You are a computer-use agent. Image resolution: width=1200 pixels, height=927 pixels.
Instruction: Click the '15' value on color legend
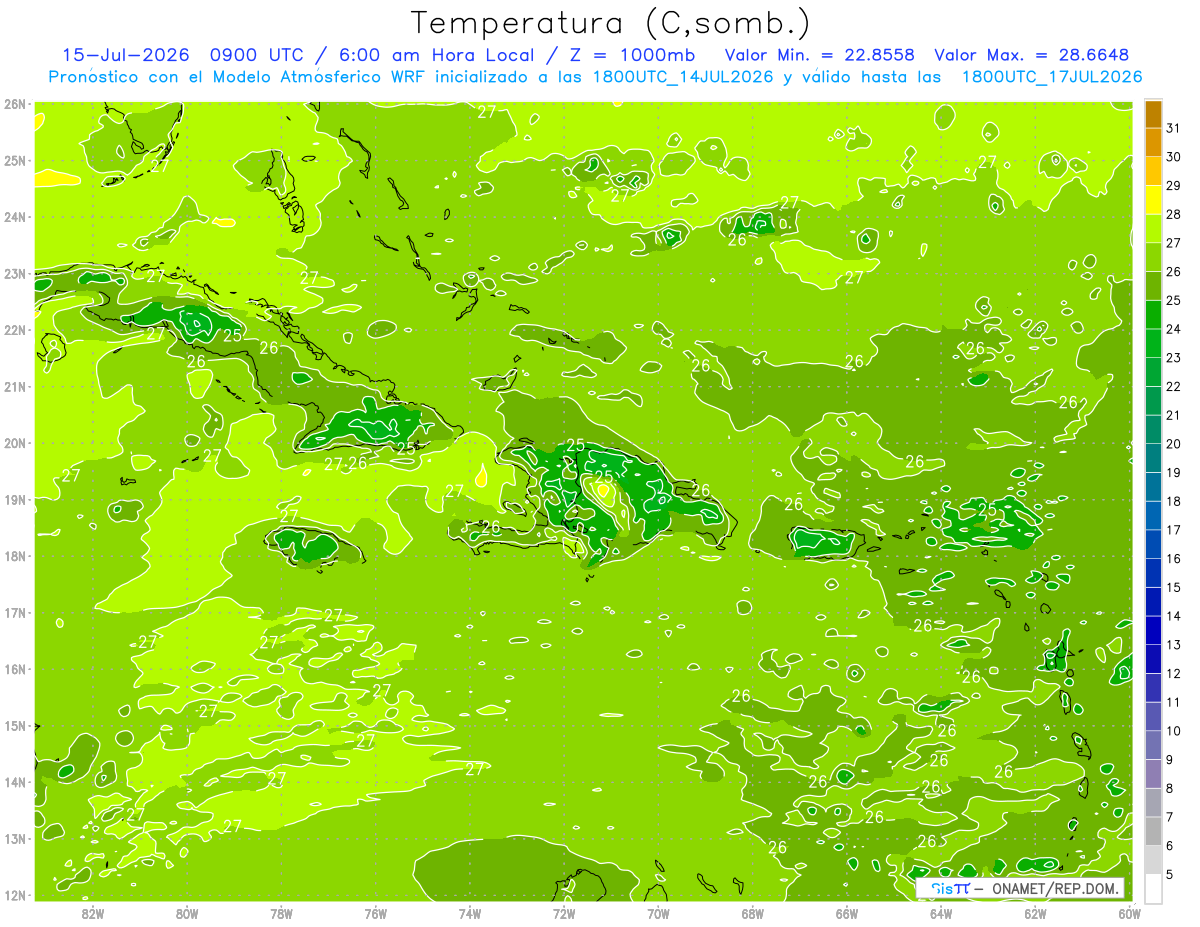(1174, 587)
